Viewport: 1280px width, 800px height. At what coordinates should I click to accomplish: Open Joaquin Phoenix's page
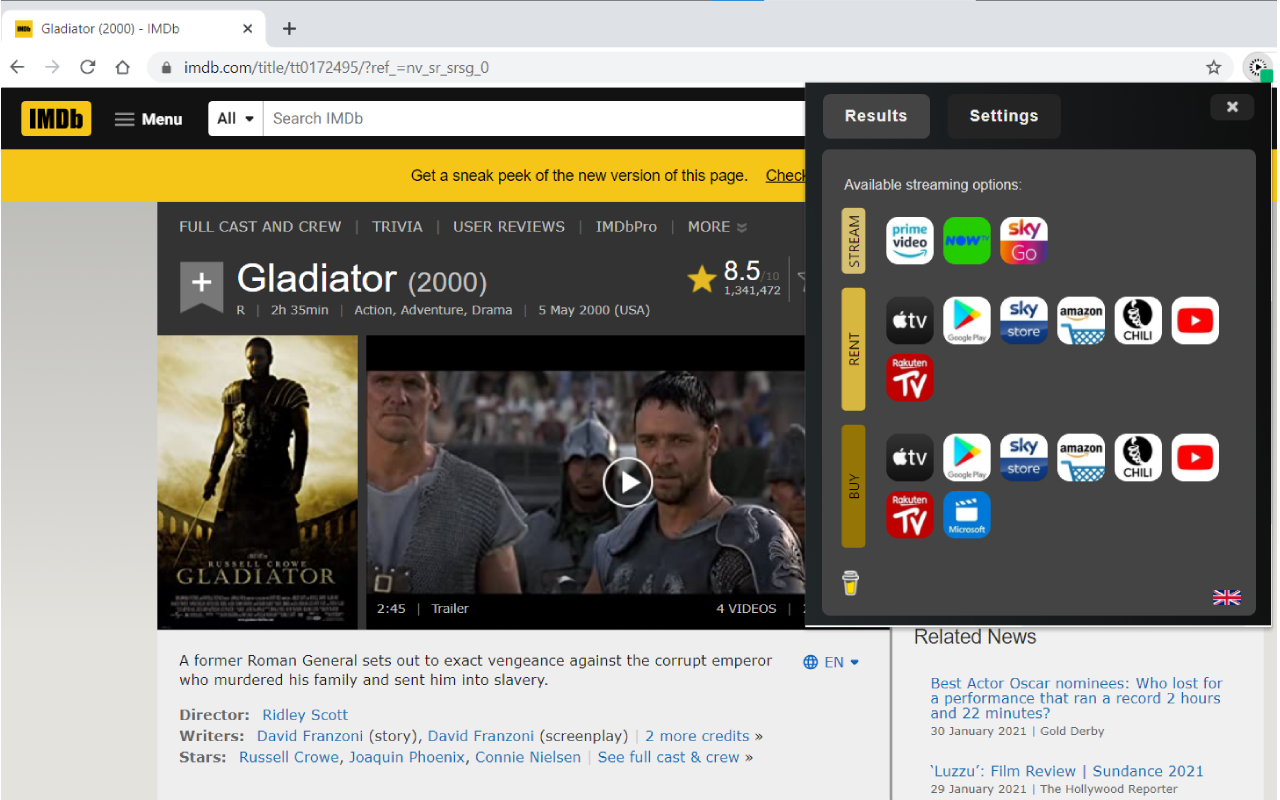(x=407, y=757)
